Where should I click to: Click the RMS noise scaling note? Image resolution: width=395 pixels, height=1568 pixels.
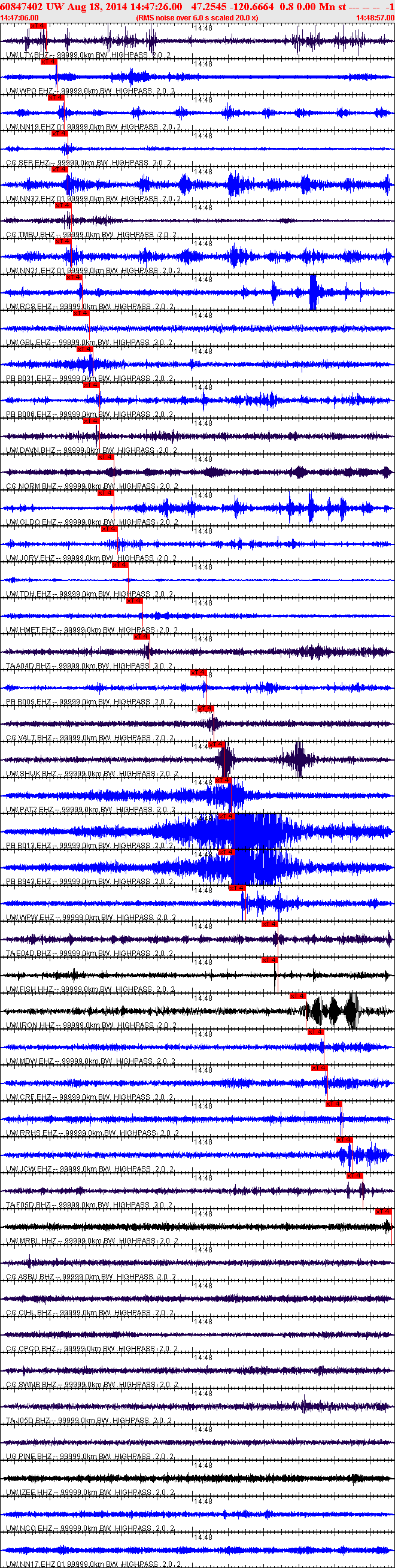196,17
